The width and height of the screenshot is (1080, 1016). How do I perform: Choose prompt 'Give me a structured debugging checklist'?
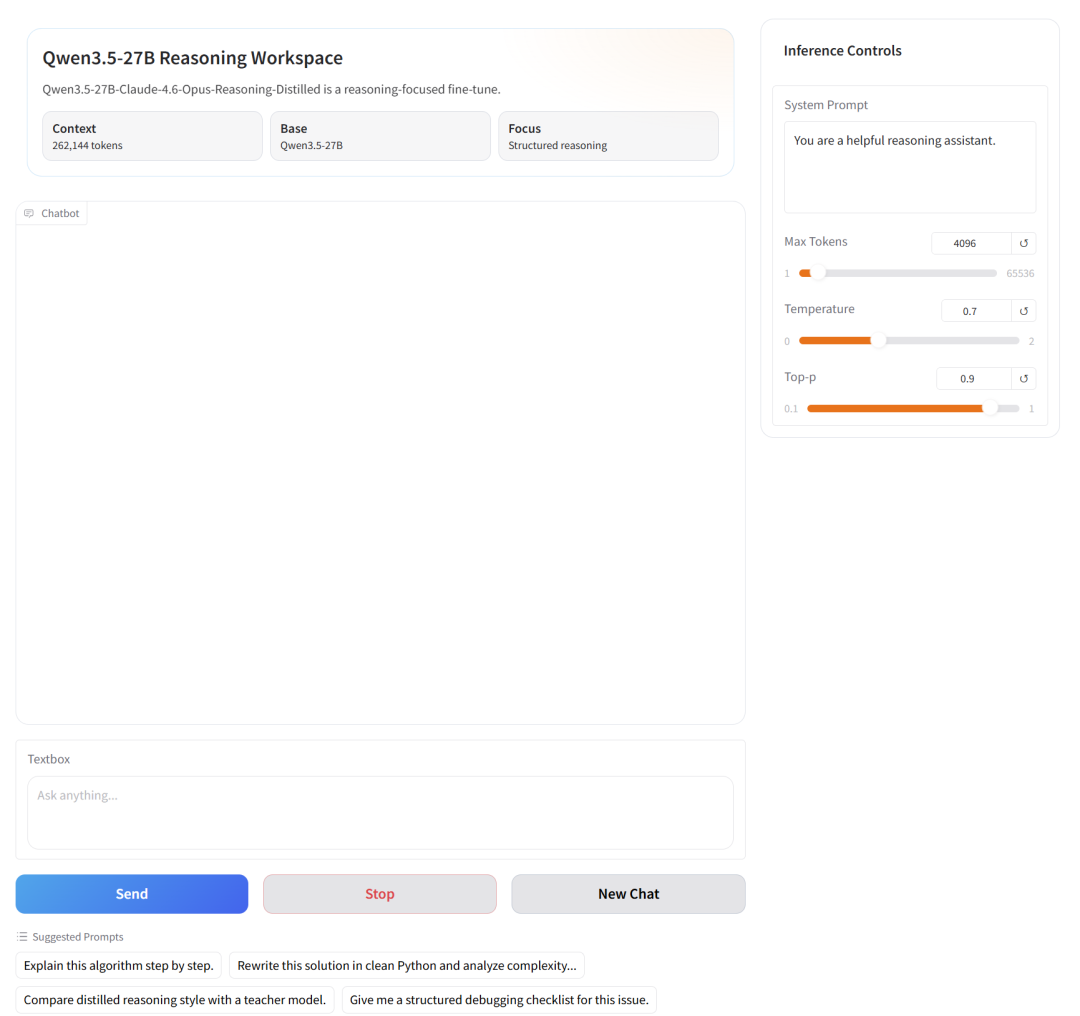[x=499, y=1000]
